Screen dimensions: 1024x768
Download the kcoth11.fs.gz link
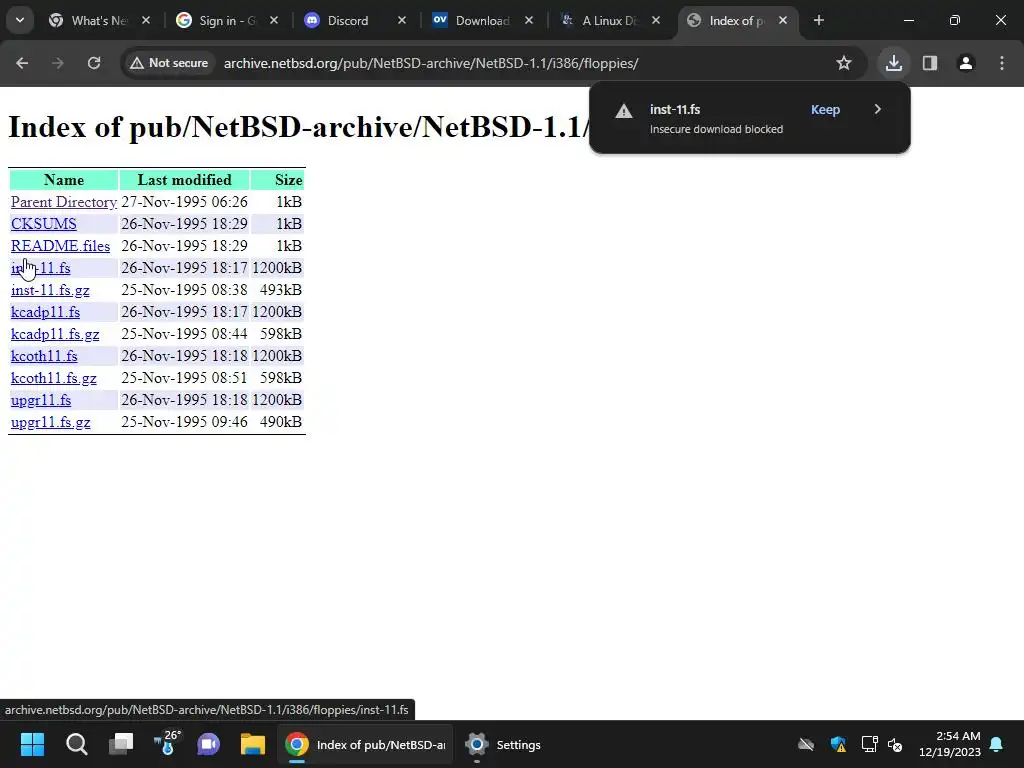(54, 378)
